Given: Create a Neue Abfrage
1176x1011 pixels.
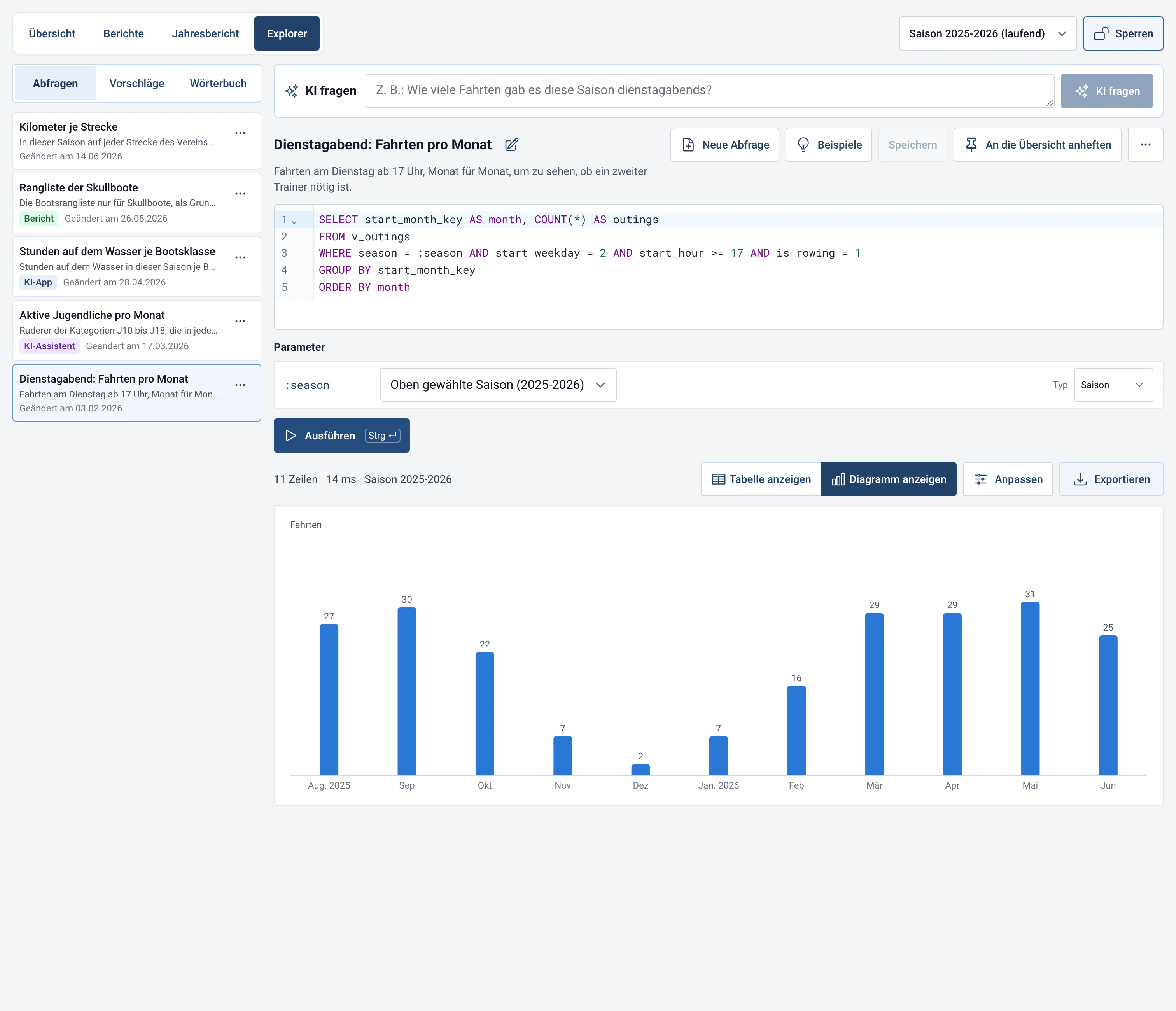Looking at the screenshot, I should [725, 145].
